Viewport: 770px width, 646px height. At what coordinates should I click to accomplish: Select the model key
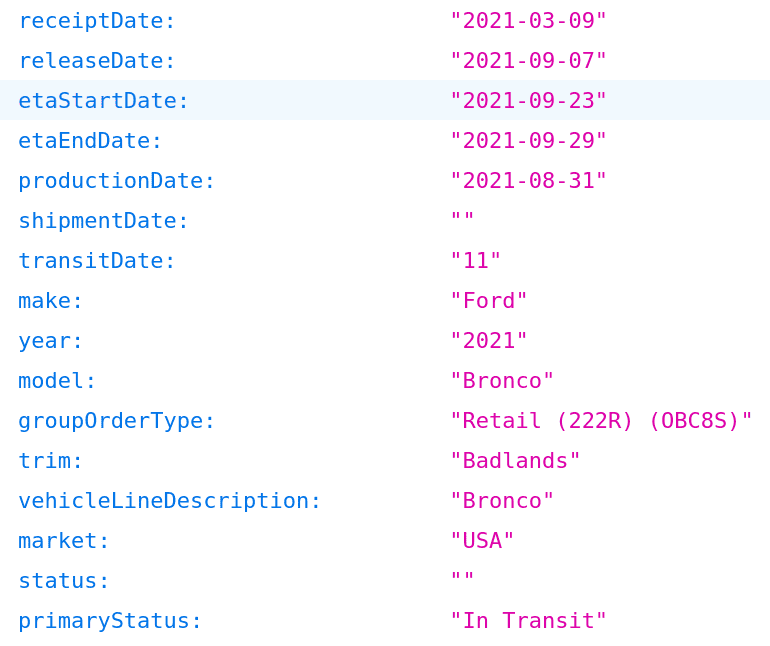pyautogui.click(x=57, y=381)
